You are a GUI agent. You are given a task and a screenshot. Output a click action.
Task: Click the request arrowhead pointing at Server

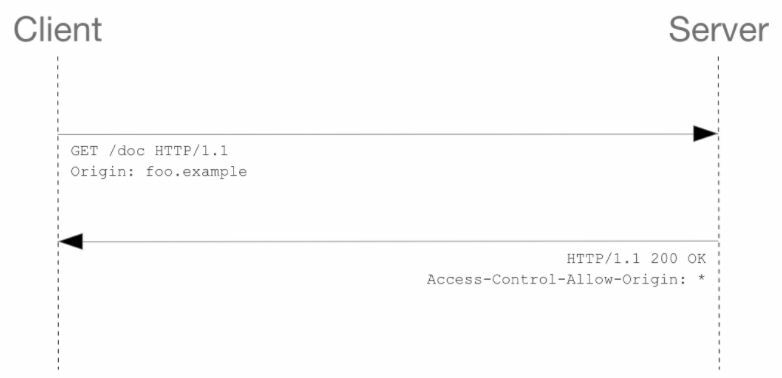705,134
